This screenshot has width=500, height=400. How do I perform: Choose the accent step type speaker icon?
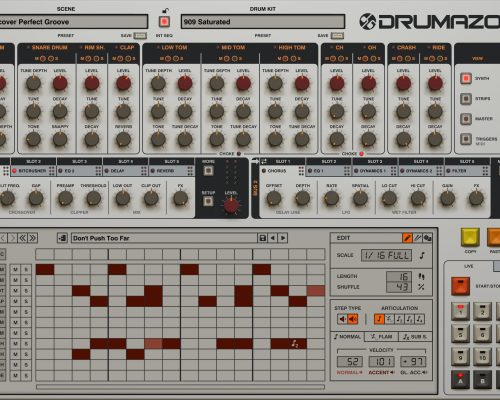(x=353, y=319)
